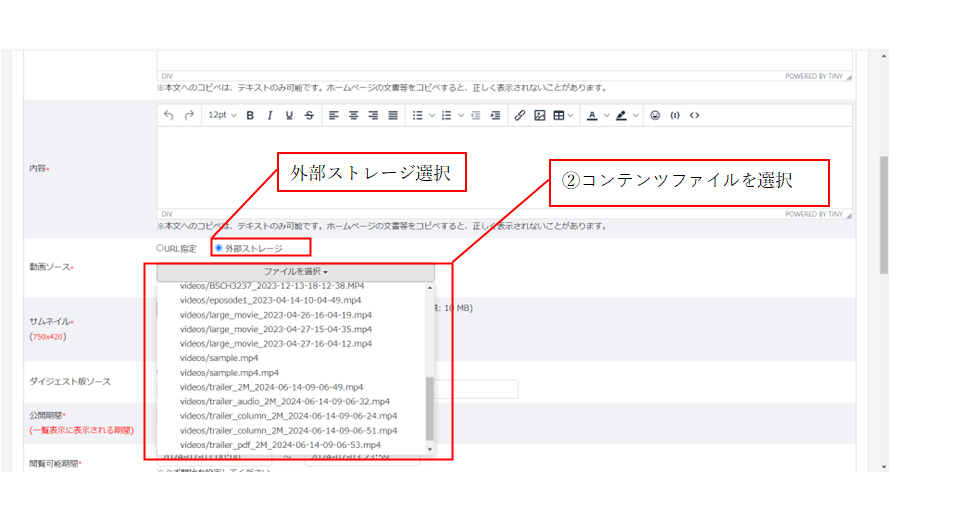This screenshot has width=969, height=511.
Task: Click the redo icon in editor toolbar
Action: tap(189, 116)
